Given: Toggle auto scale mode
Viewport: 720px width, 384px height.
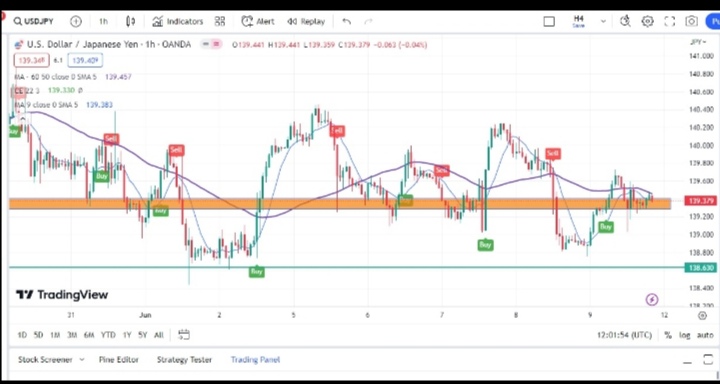Looking at the screenshot, I should click(705, 335).
